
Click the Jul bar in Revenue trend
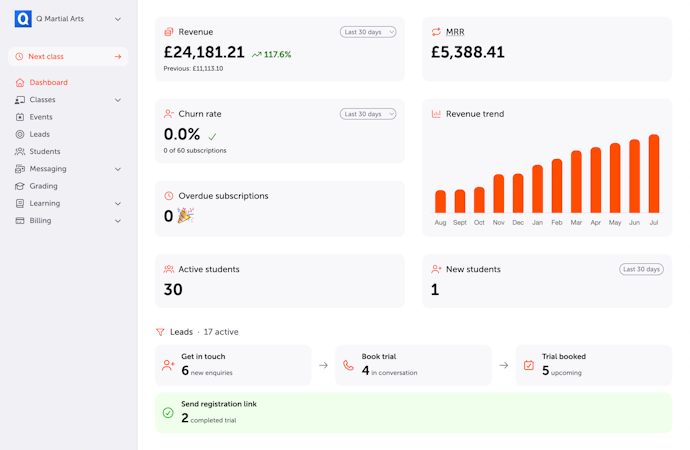pos(654,174)
